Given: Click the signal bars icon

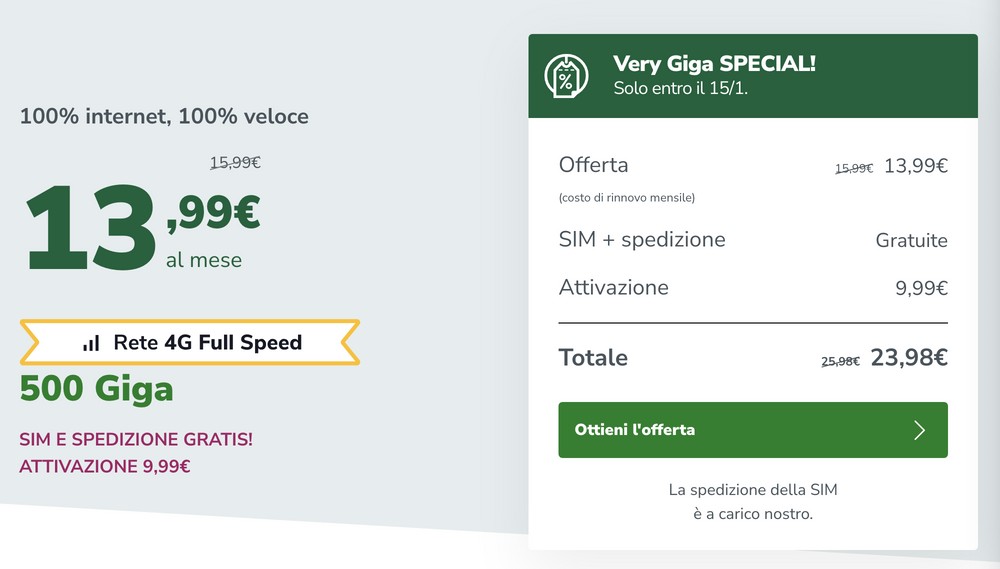Looking at the screenshot, I should coord(91,343).
